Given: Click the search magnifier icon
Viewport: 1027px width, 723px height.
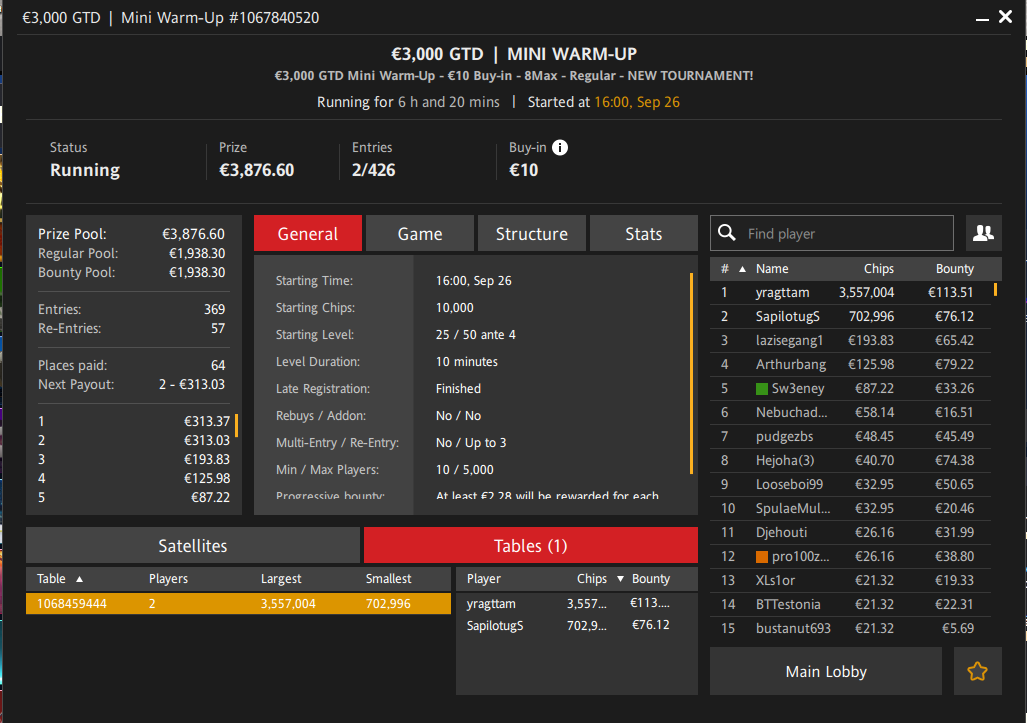Looking at the screenshot, I should pyautogui.click(x=726, y=232).
